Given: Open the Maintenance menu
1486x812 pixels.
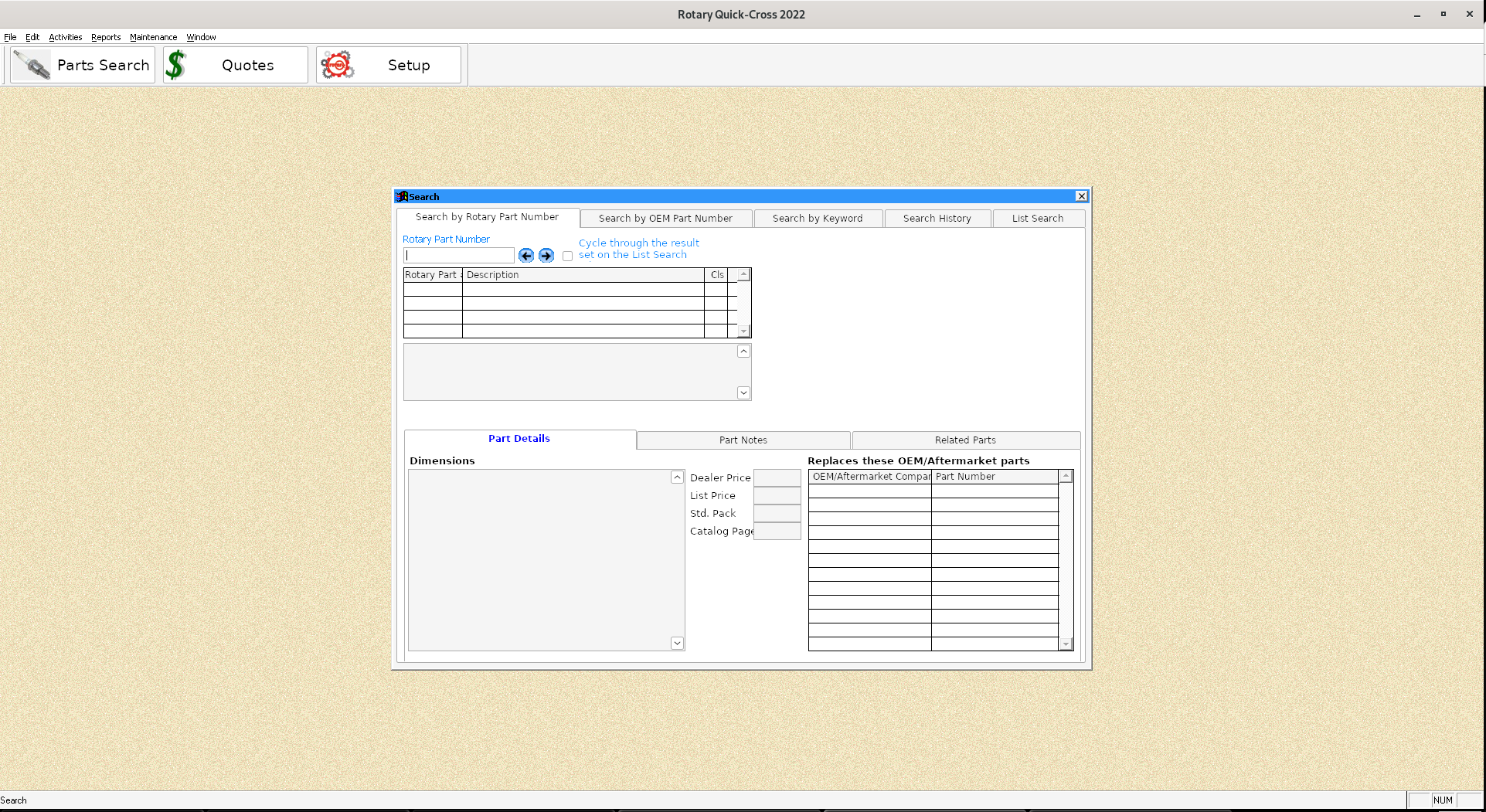Looking at the screenshot, I should pyautogui.click(x=153, y=37).
